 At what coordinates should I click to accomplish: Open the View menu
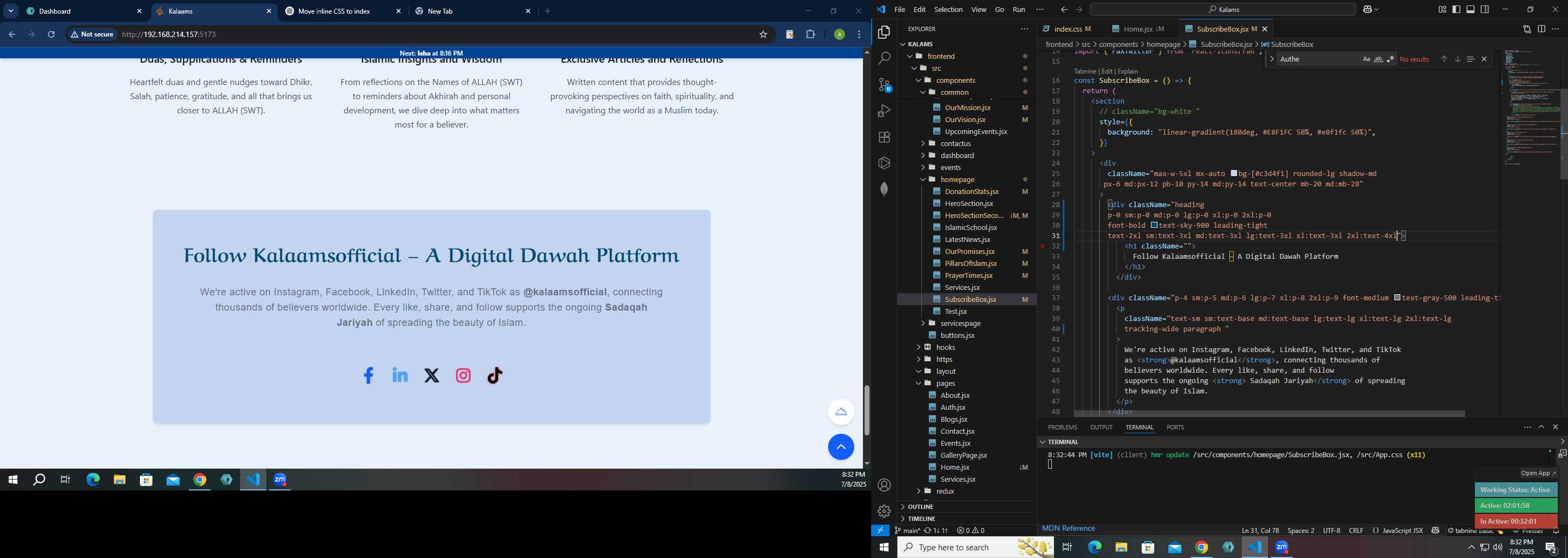[979, 10]
